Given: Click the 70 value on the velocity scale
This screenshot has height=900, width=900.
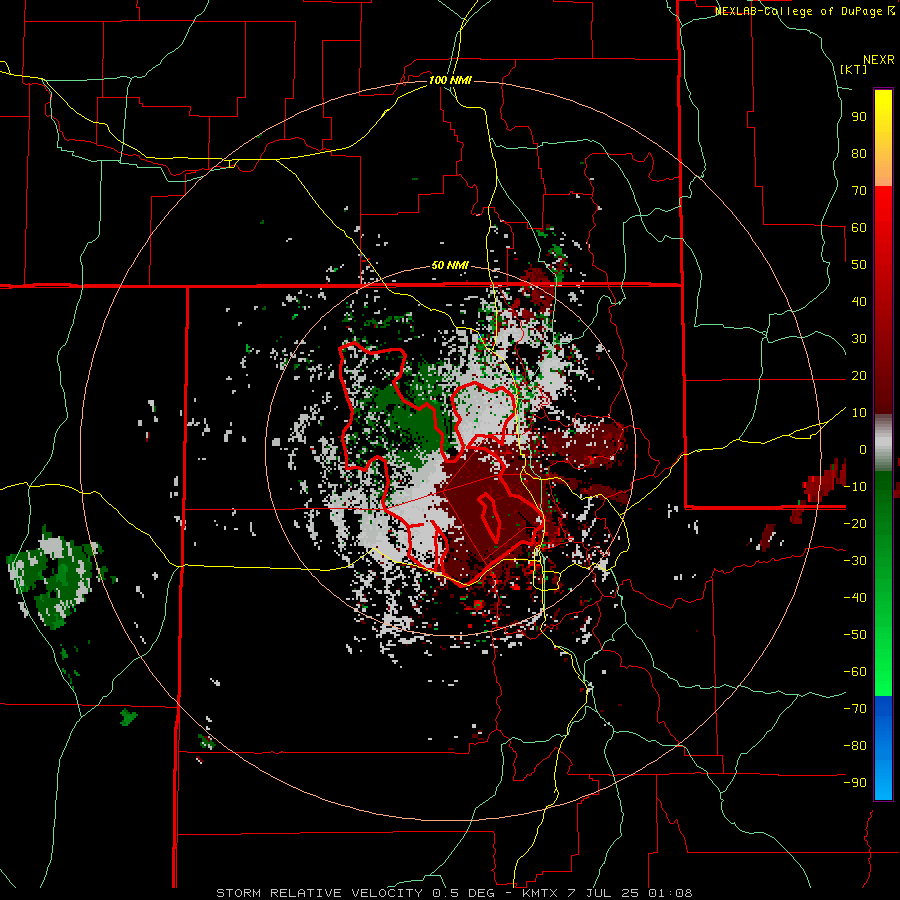Looking at the screenshot, I should tap(859, 191).
